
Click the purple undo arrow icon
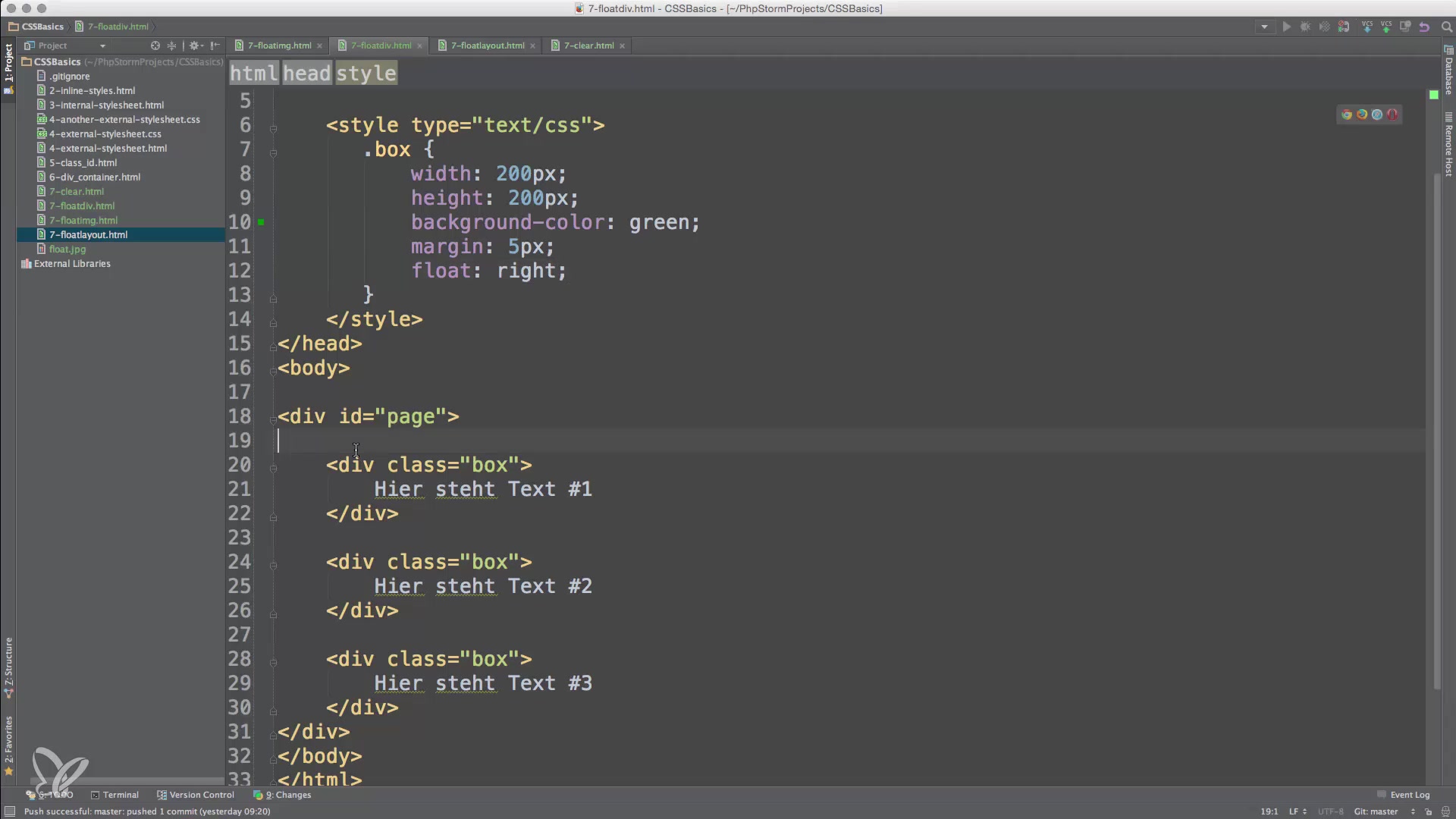pos(1424,27)
